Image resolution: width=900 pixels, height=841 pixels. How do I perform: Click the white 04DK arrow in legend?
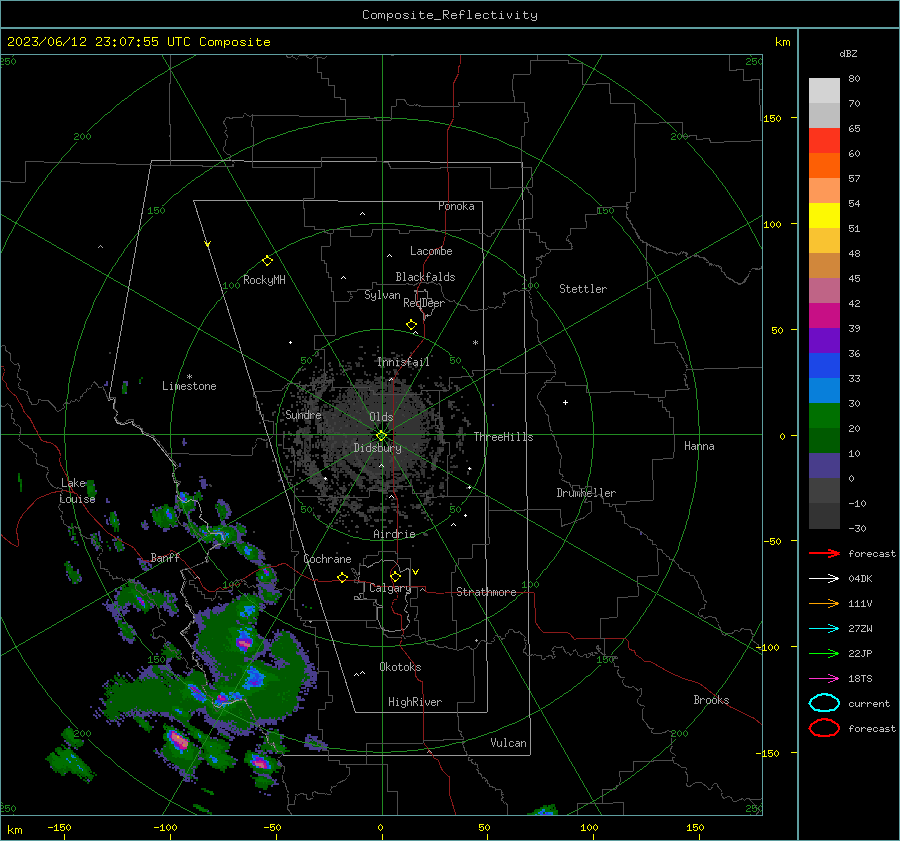[824, 579]
